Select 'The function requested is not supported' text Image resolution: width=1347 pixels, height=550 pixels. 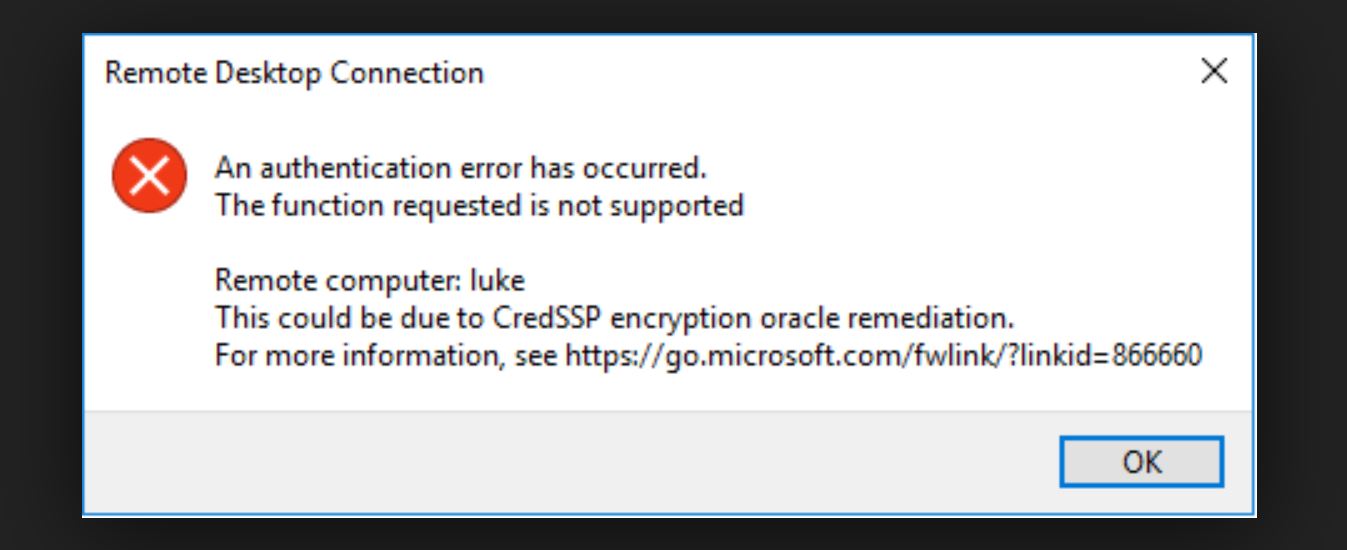(479, 206)
